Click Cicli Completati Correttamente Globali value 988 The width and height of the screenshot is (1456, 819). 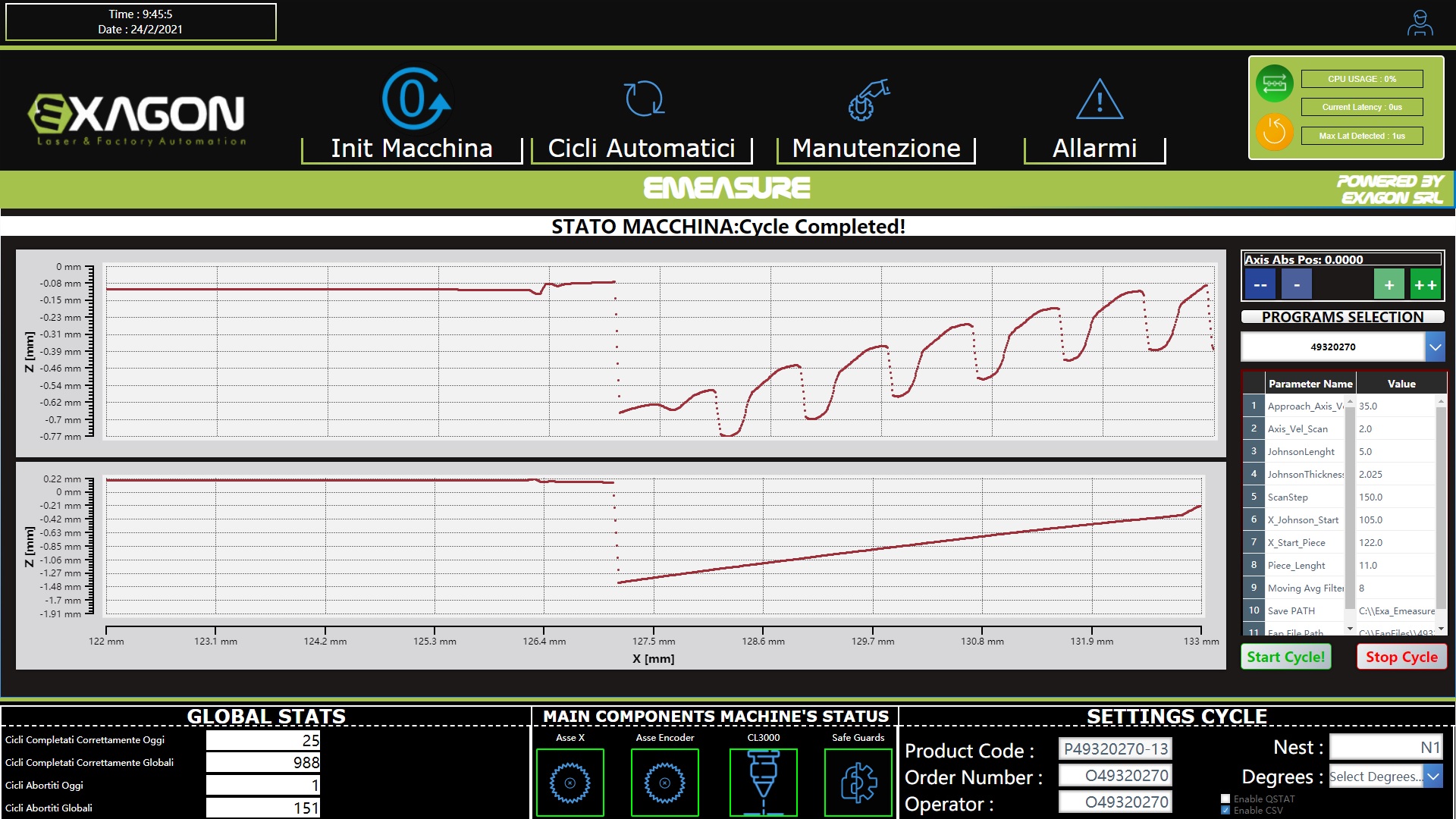tap(263, 762)
